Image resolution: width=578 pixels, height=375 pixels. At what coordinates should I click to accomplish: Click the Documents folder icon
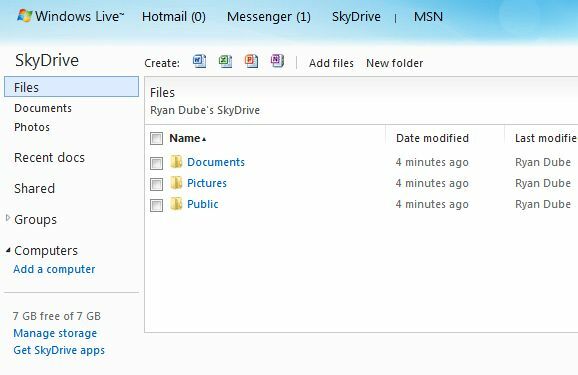click(x=176, y=162)
